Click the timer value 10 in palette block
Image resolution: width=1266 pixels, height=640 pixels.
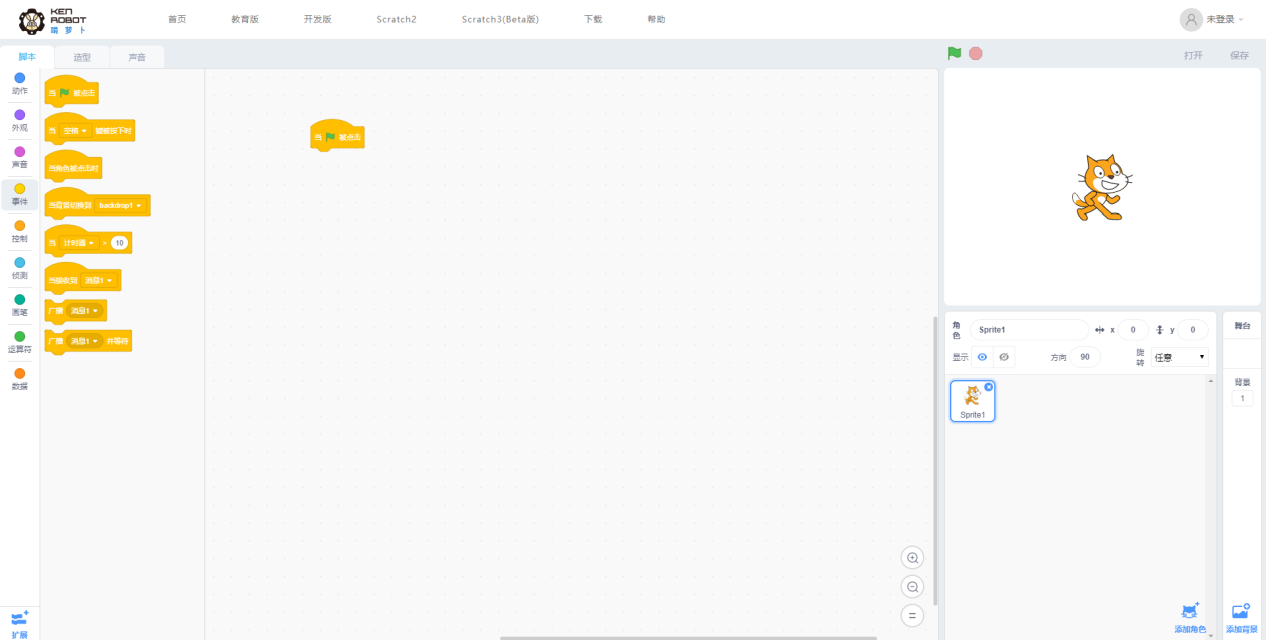pyautogui.click(x=120, y=243)
